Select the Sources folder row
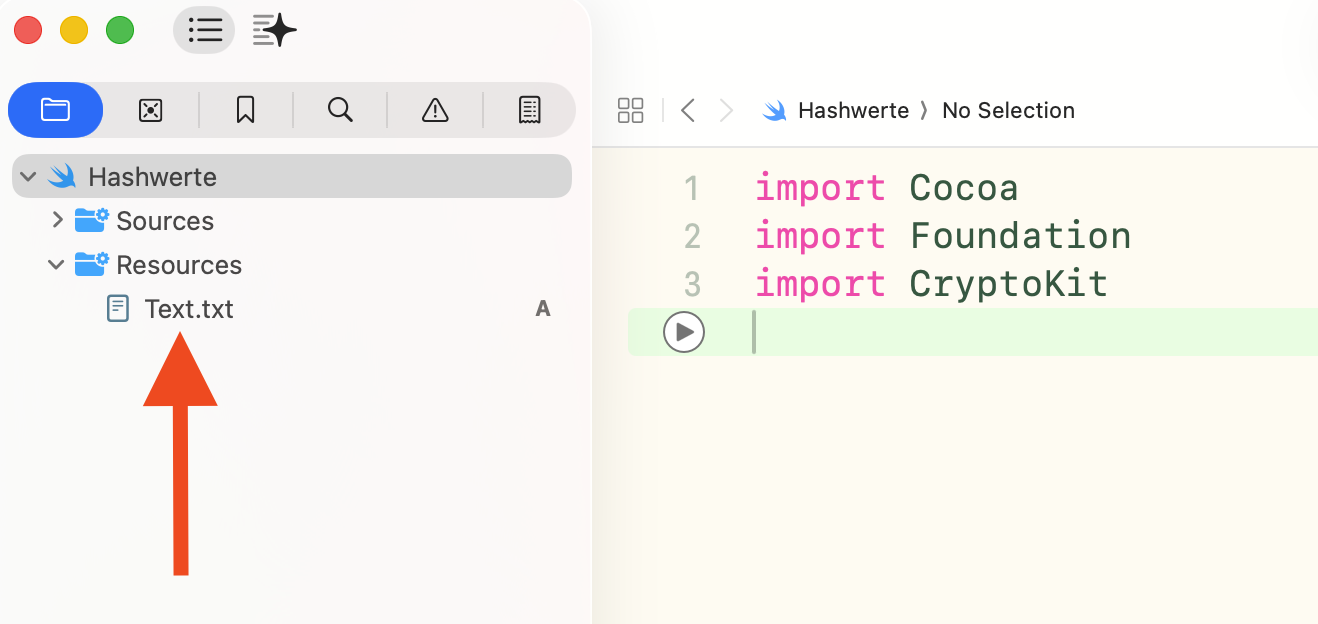Screen dimensions: 1318x624 165,221
